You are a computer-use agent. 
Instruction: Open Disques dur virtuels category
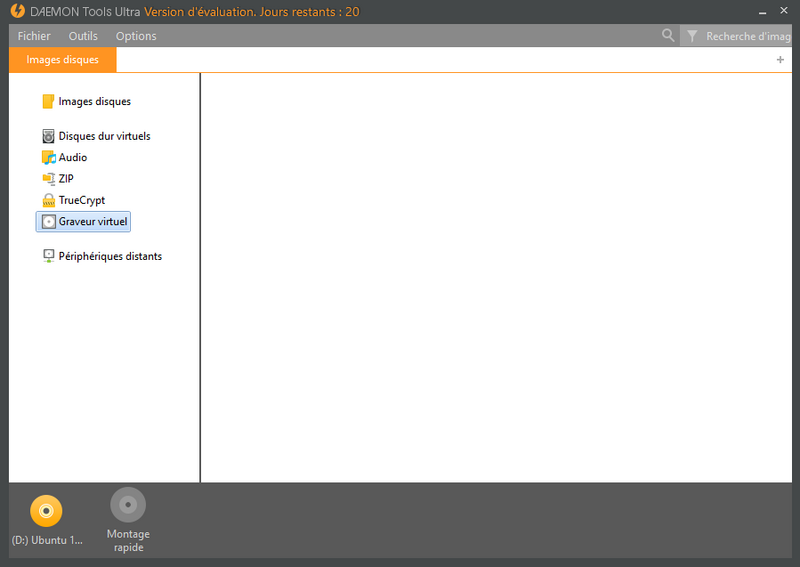[x=105, y=136]
